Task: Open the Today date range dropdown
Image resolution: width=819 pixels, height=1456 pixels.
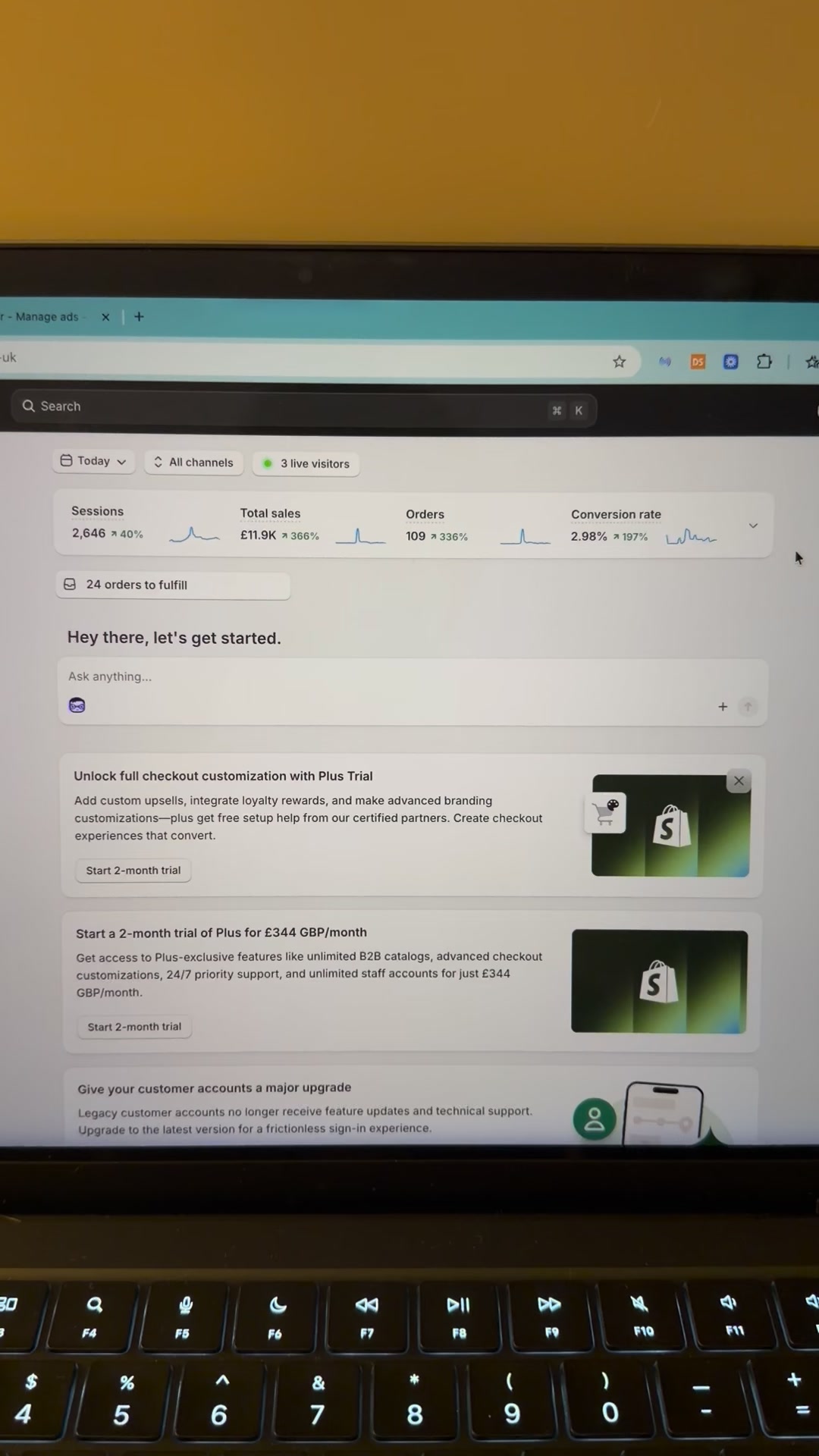Action: [x=93, y=461]
